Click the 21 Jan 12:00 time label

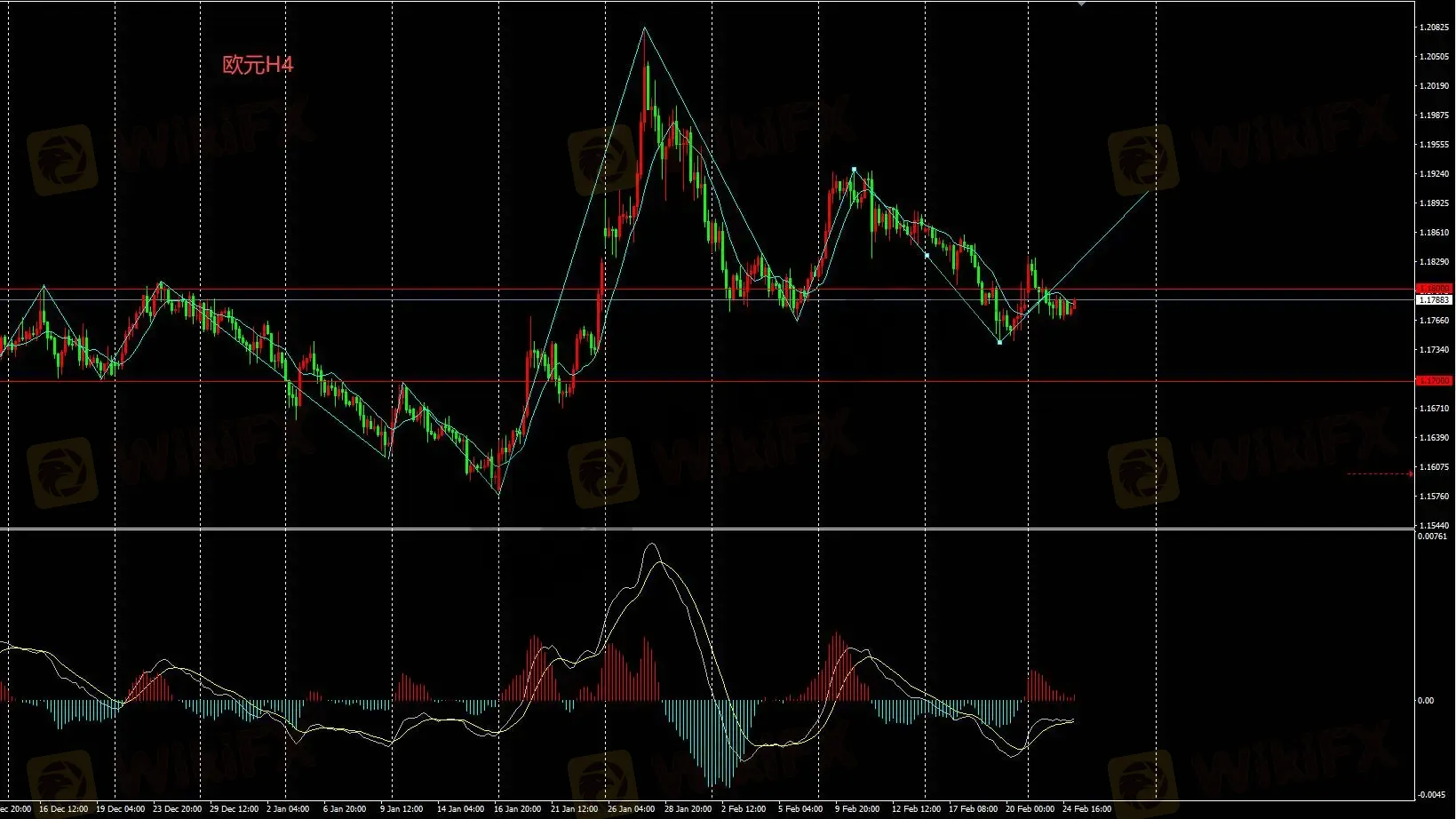pyautogui.click(x=574, y=809)
